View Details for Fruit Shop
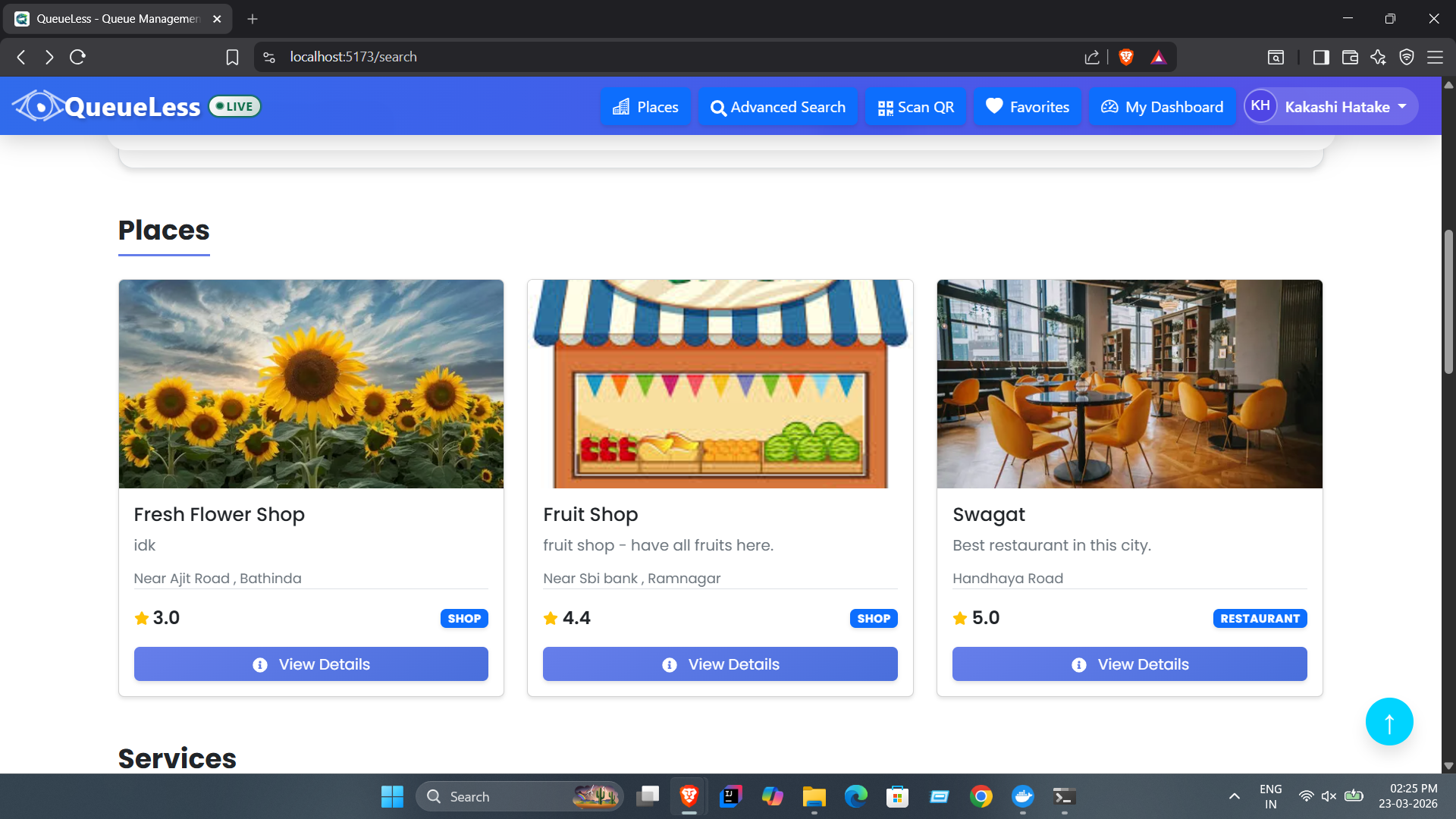 click(720, 664)
